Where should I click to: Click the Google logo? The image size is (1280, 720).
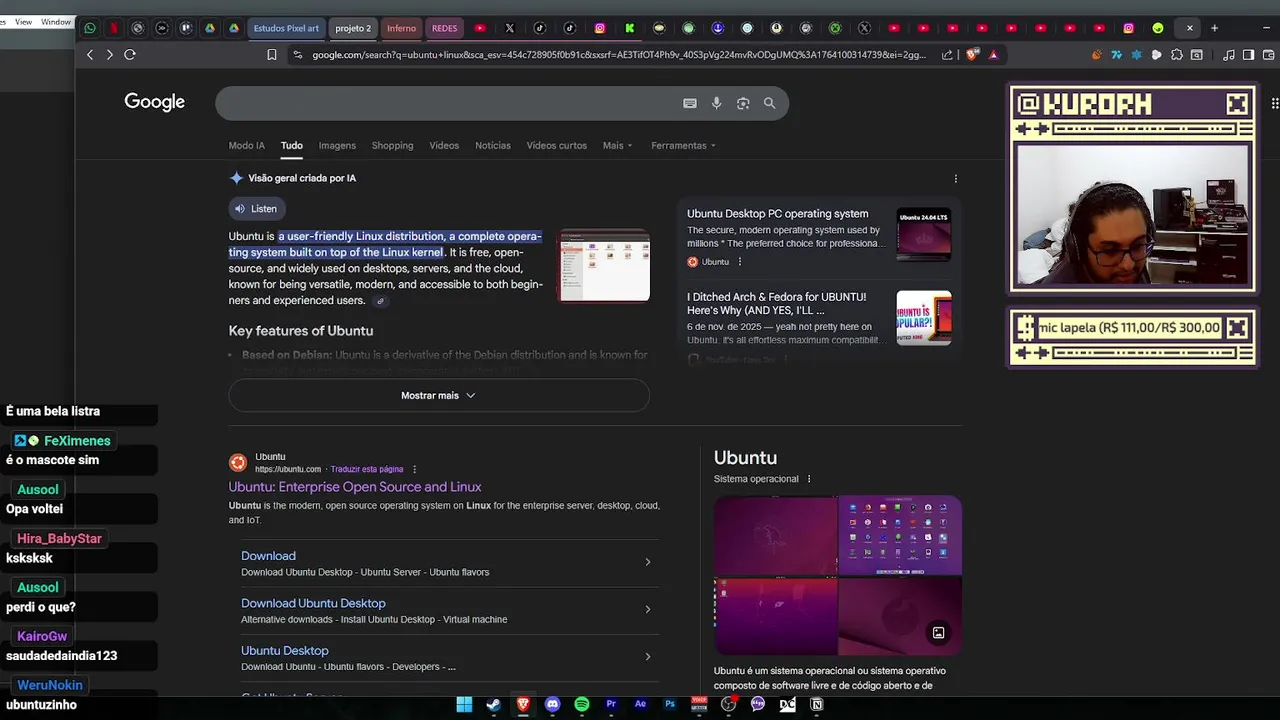coord(154,102)
